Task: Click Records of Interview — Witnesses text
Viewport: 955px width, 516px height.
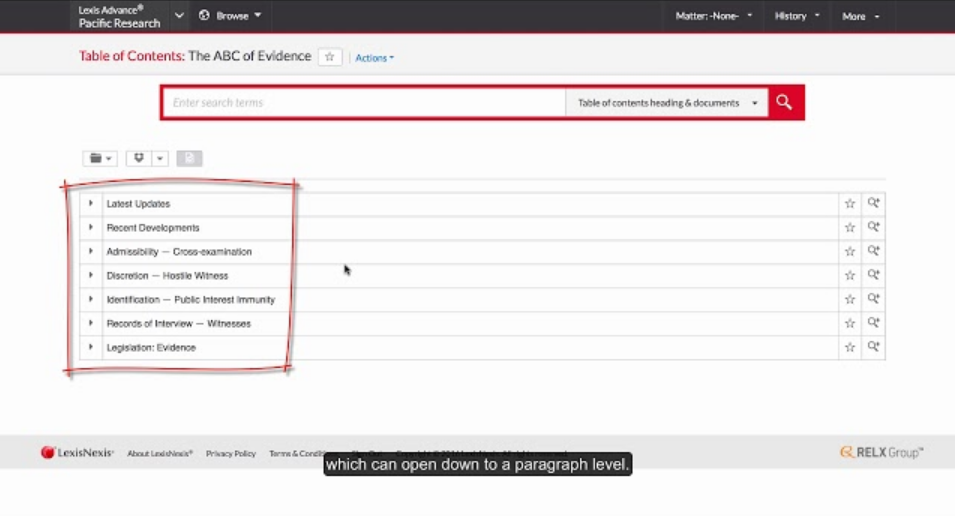Action: [x=178, y=323]
